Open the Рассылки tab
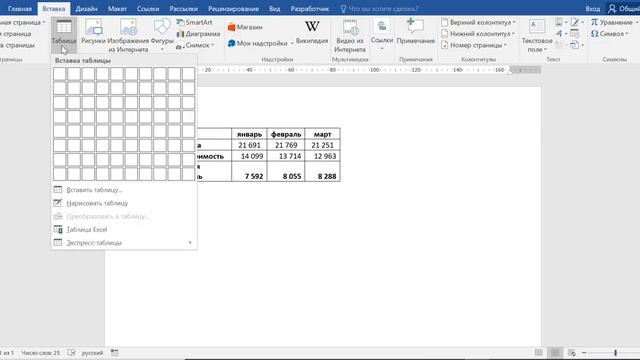640x360 pixels. pyautogui.click(x=184, y=9)
